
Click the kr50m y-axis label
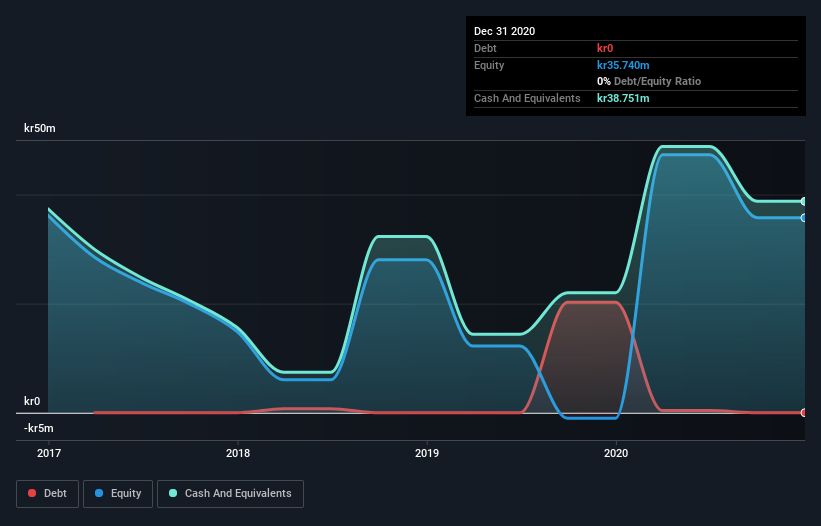coord(40,128)
